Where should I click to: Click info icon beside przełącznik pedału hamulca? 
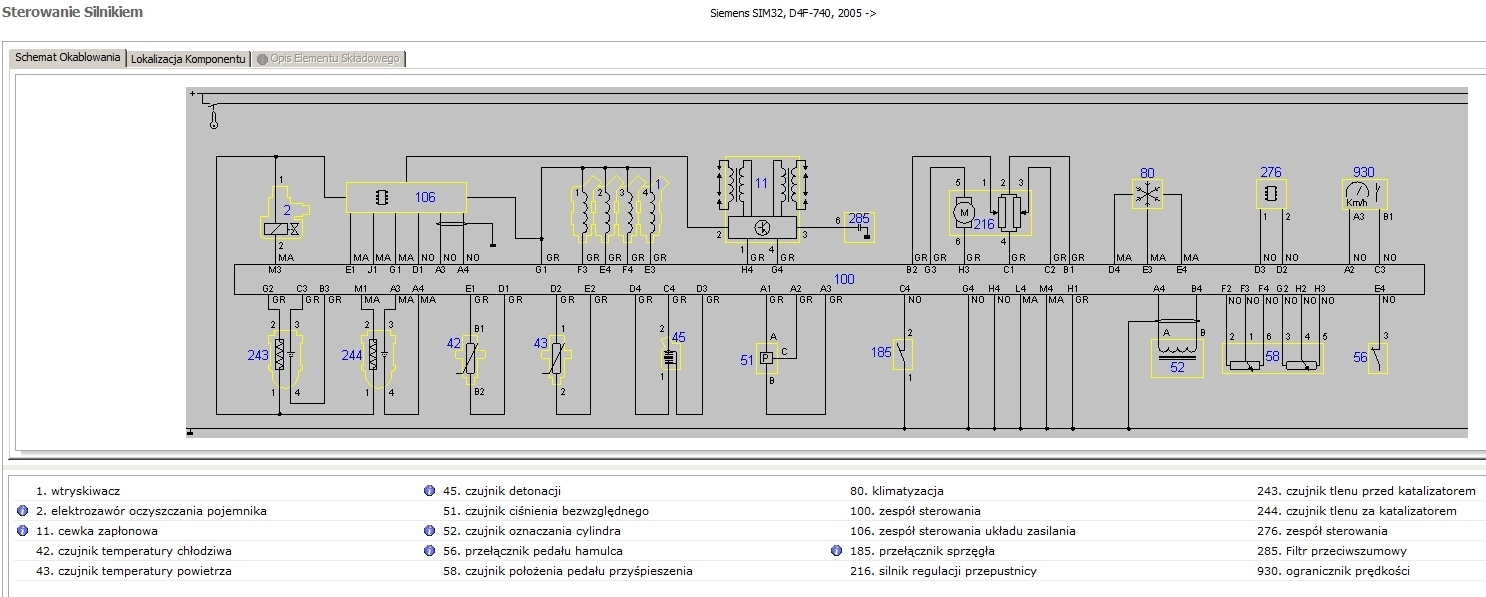429,551
